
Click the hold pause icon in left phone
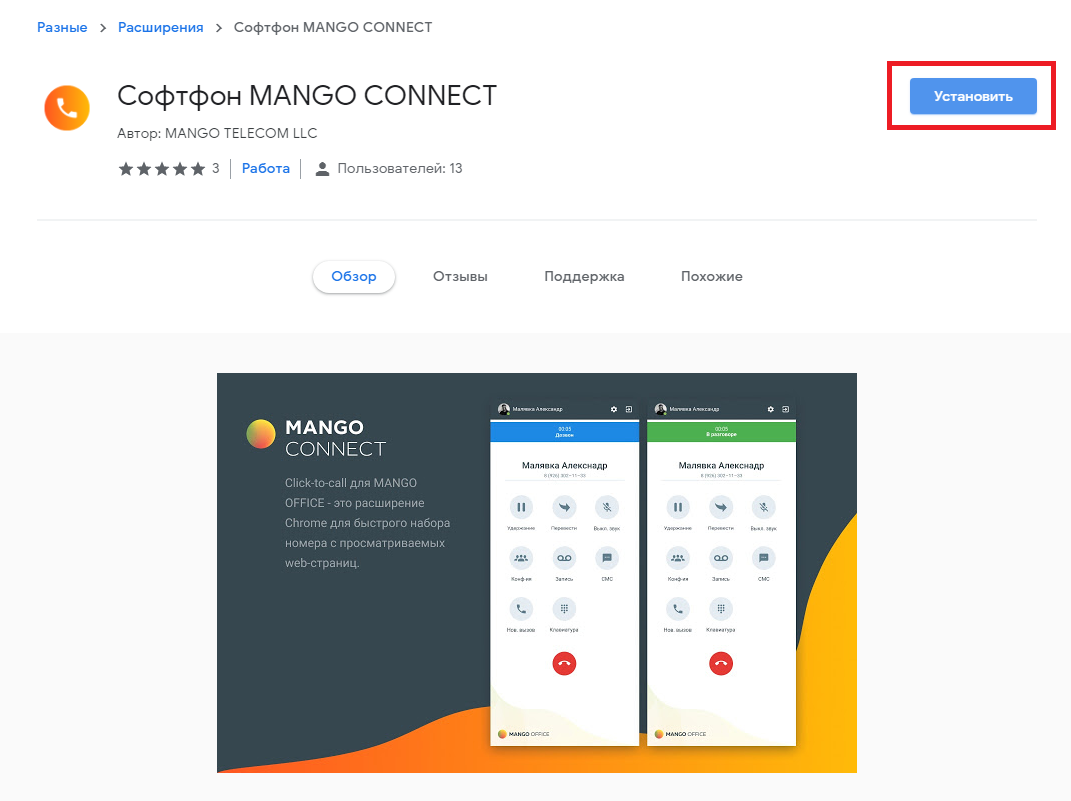pos(521,507)
